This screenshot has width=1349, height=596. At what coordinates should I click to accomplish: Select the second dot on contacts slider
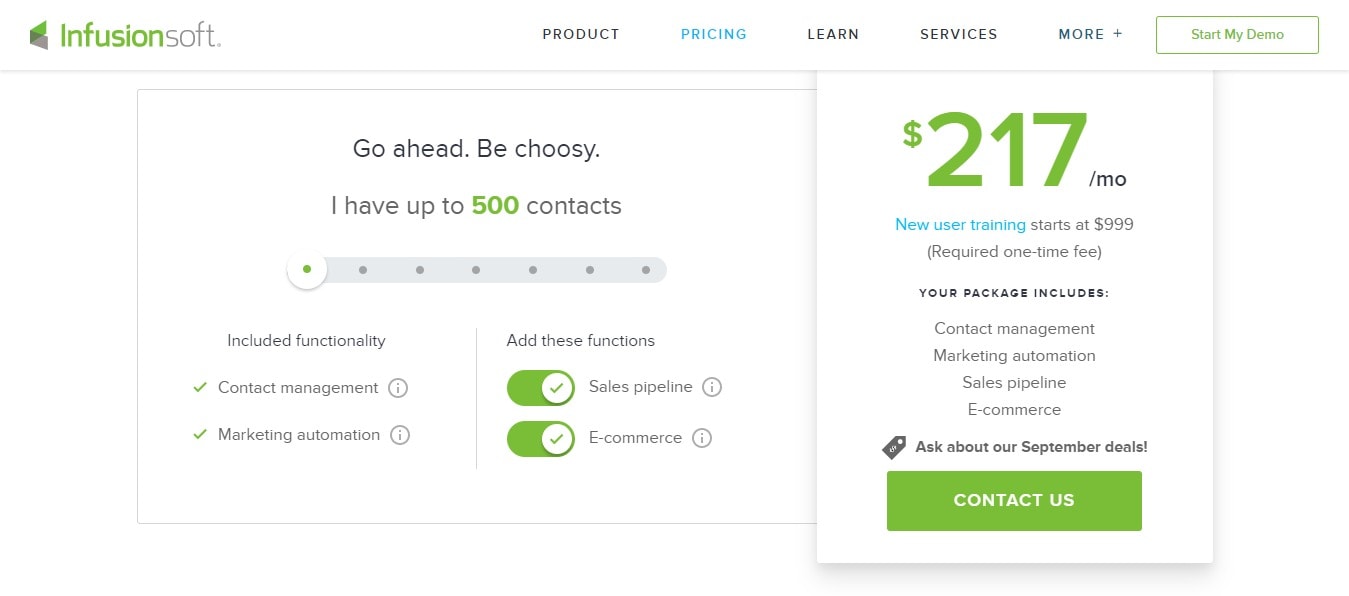point(363,270)
